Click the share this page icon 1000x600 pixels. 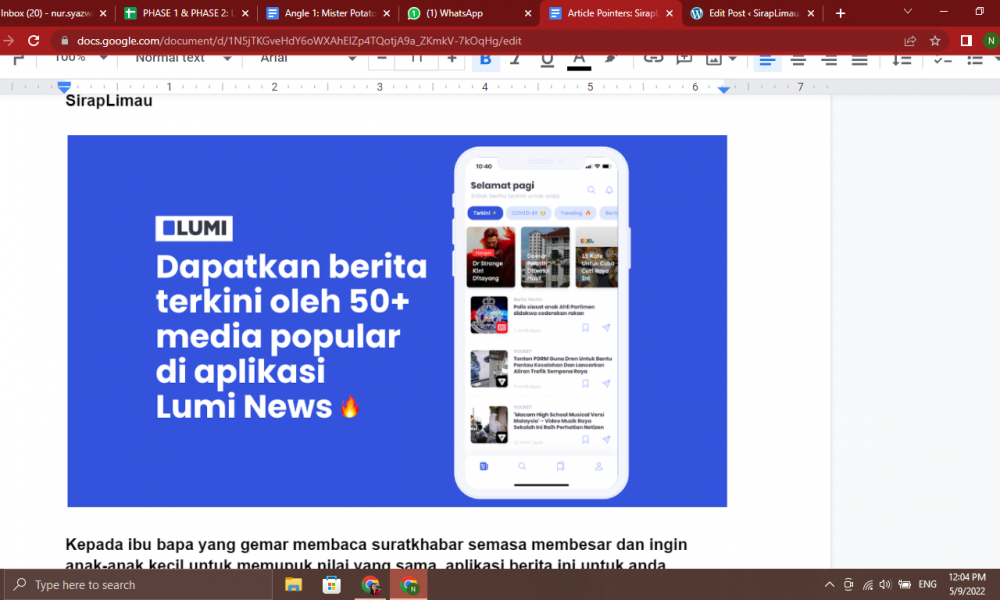[910, 41]
